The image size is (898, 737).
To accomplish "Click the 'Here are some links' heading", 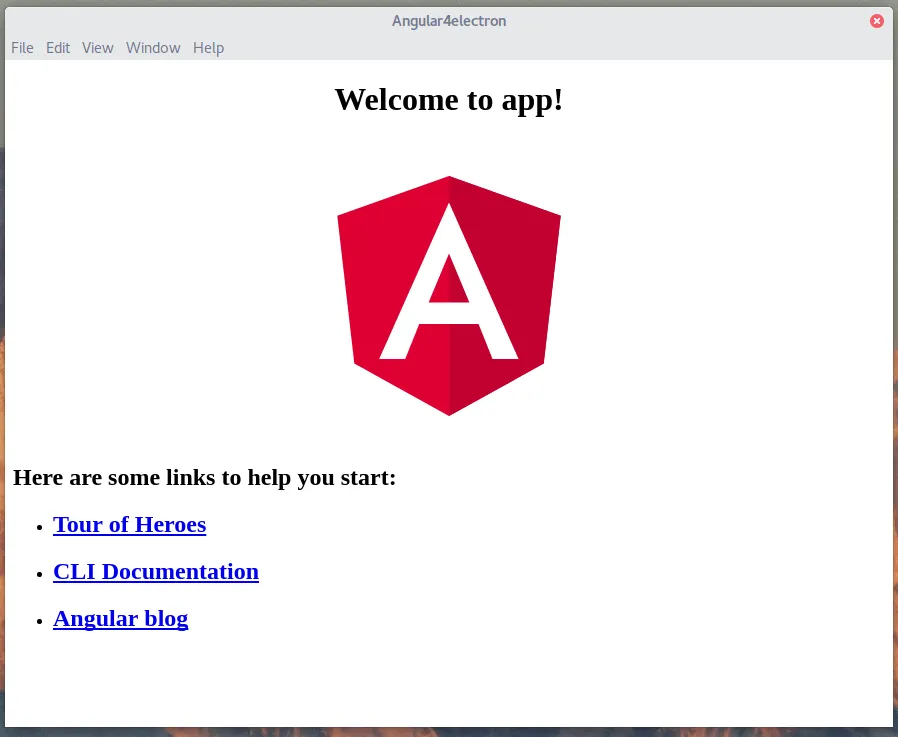I will click(204, 477).
